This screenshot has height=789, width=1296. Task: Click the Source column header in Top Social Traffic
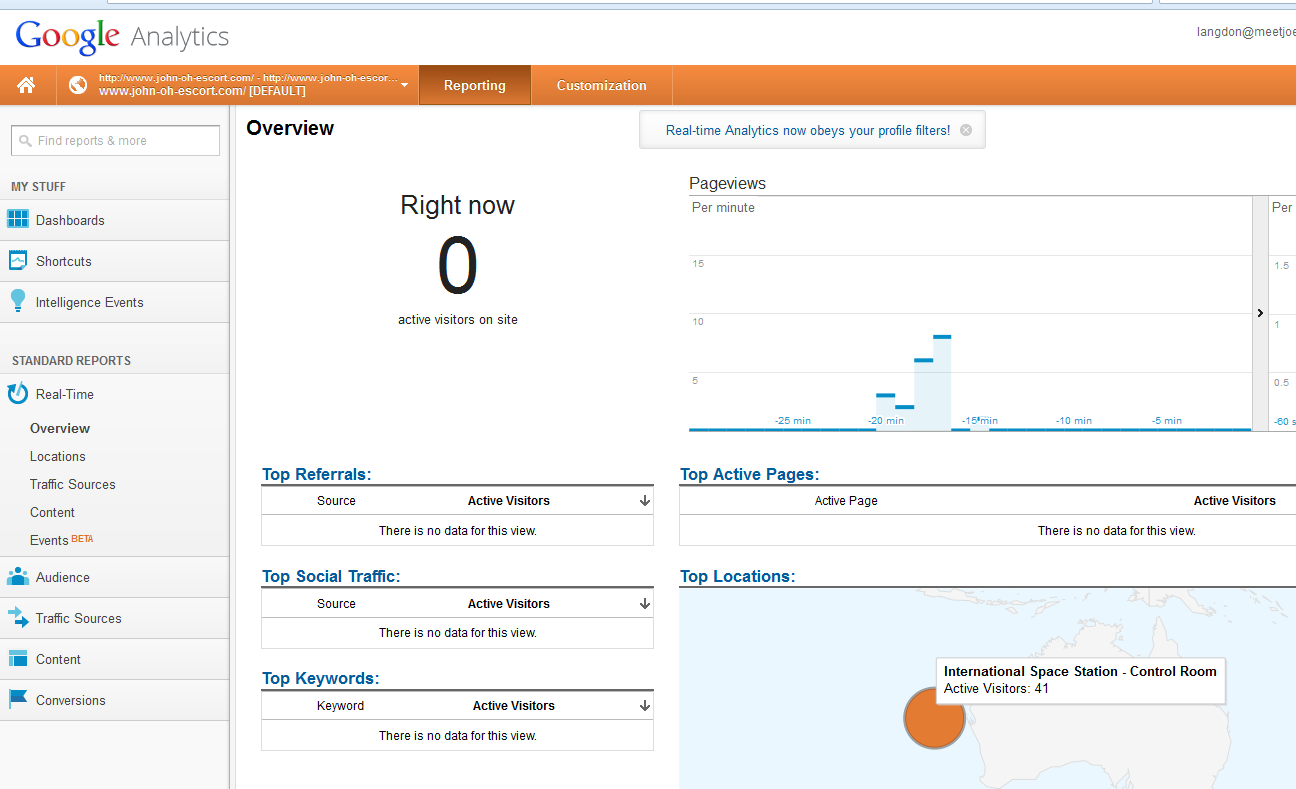336,604
